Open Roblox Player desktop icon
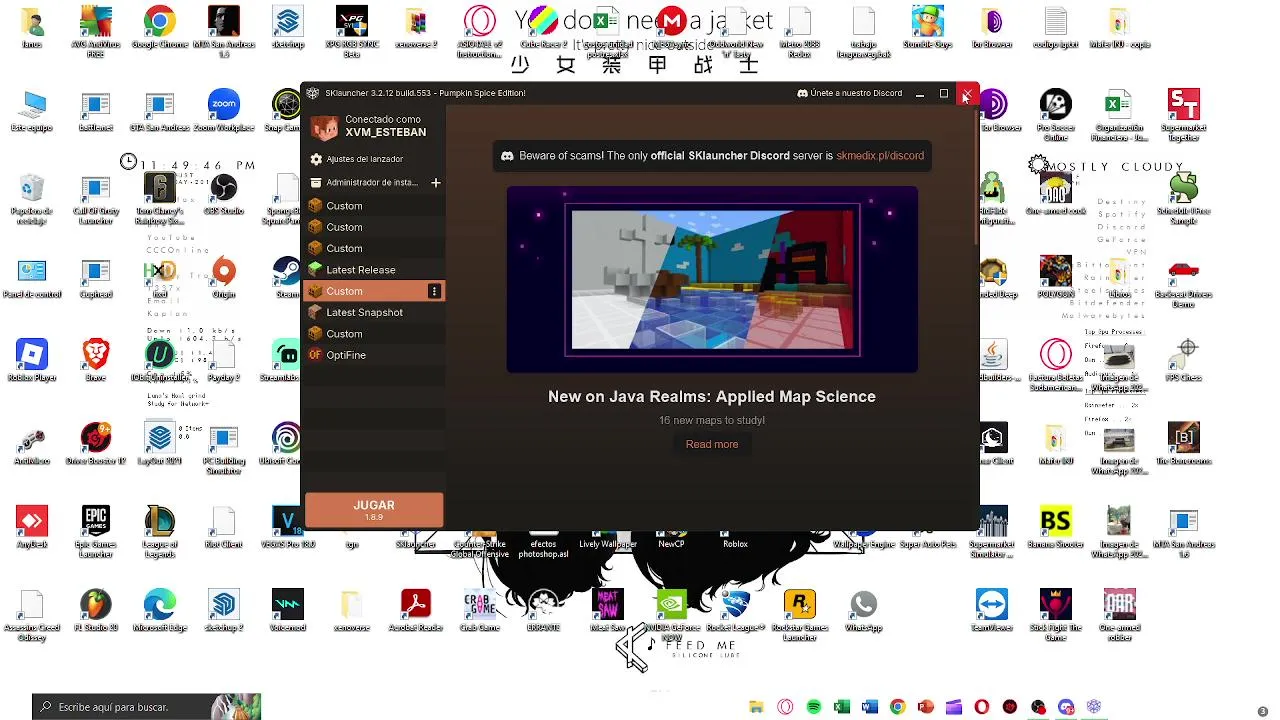Viewport: 1280px width, 720px height. click(x=32, y=361)
